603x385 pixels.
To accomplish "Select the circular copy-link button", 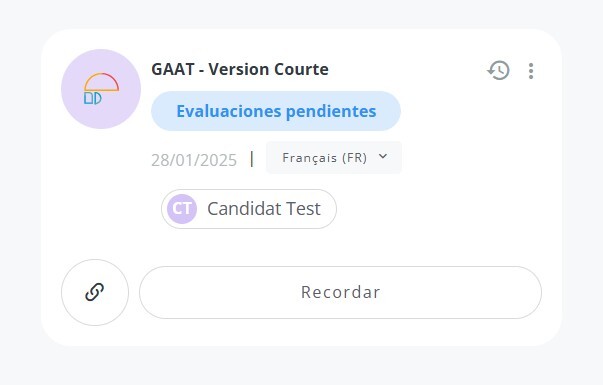I will [95, 292].
